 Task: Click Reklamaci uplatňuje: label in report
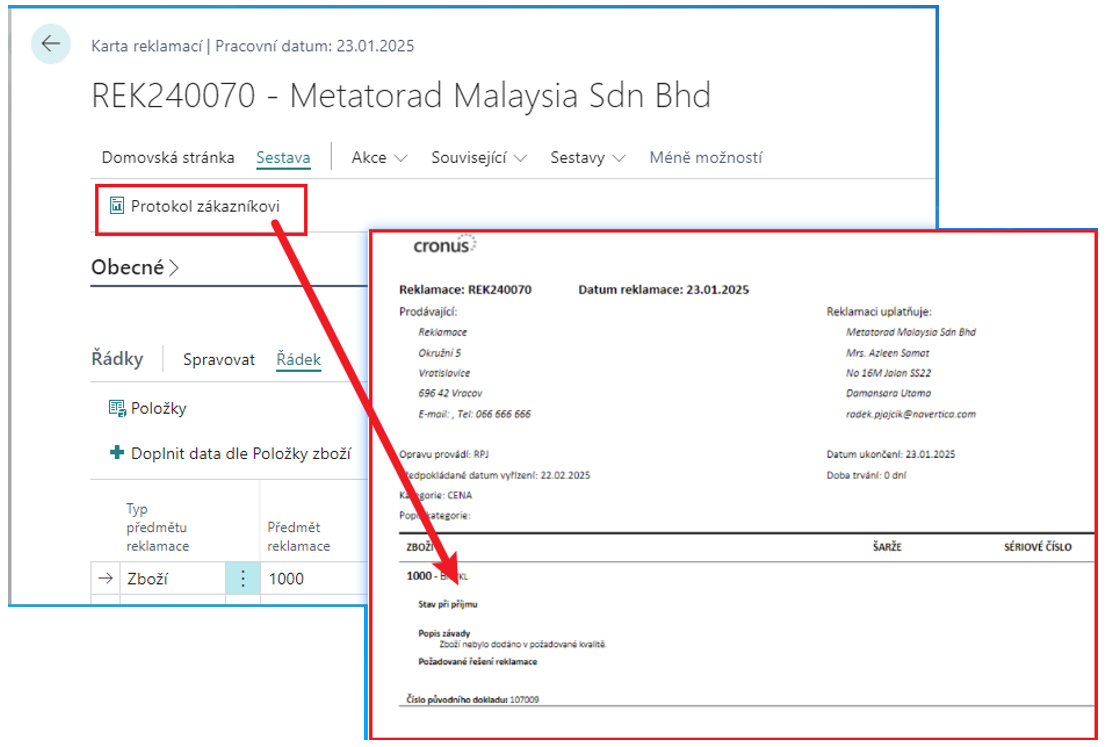[879, 312]
